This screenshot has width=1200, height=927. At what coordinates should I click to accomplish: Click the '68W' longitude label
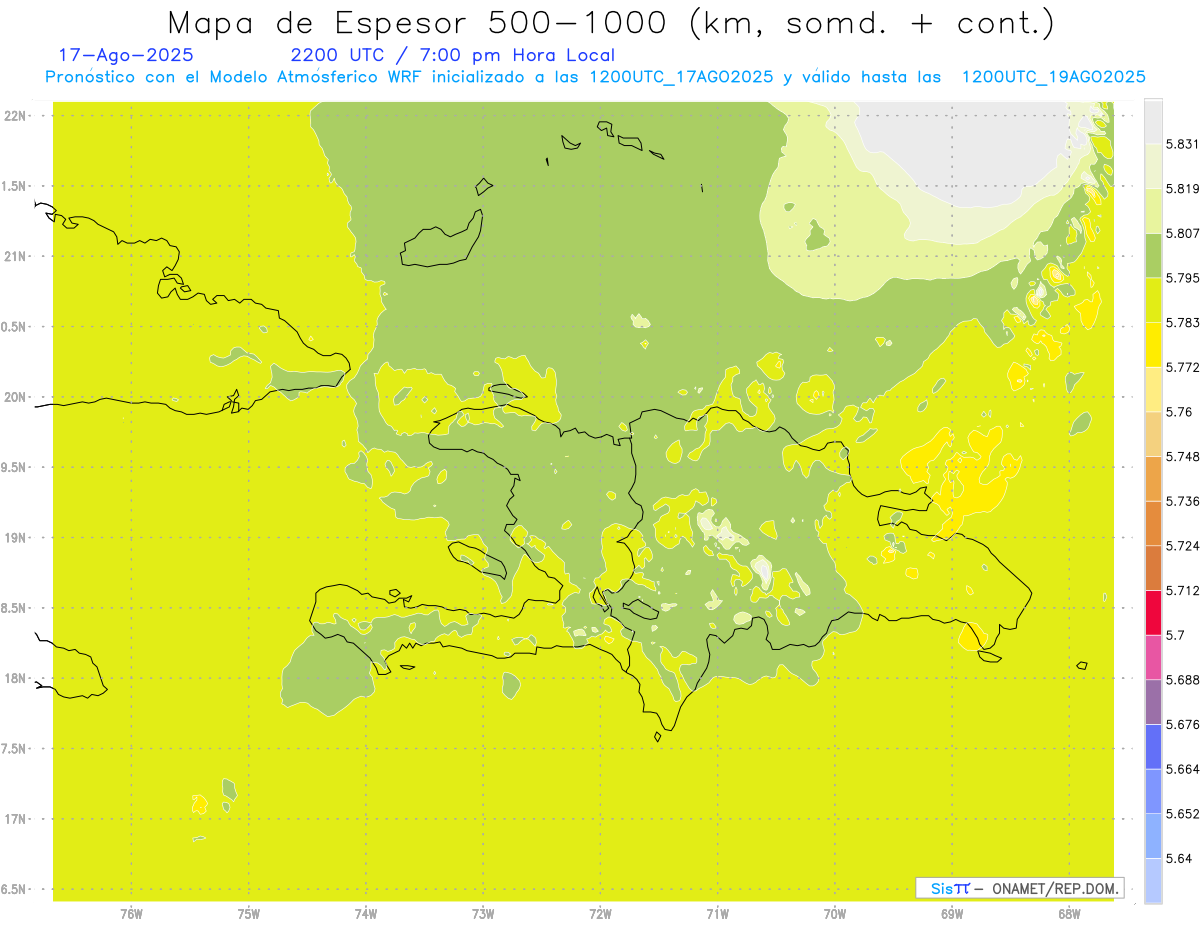point(1069,914)
